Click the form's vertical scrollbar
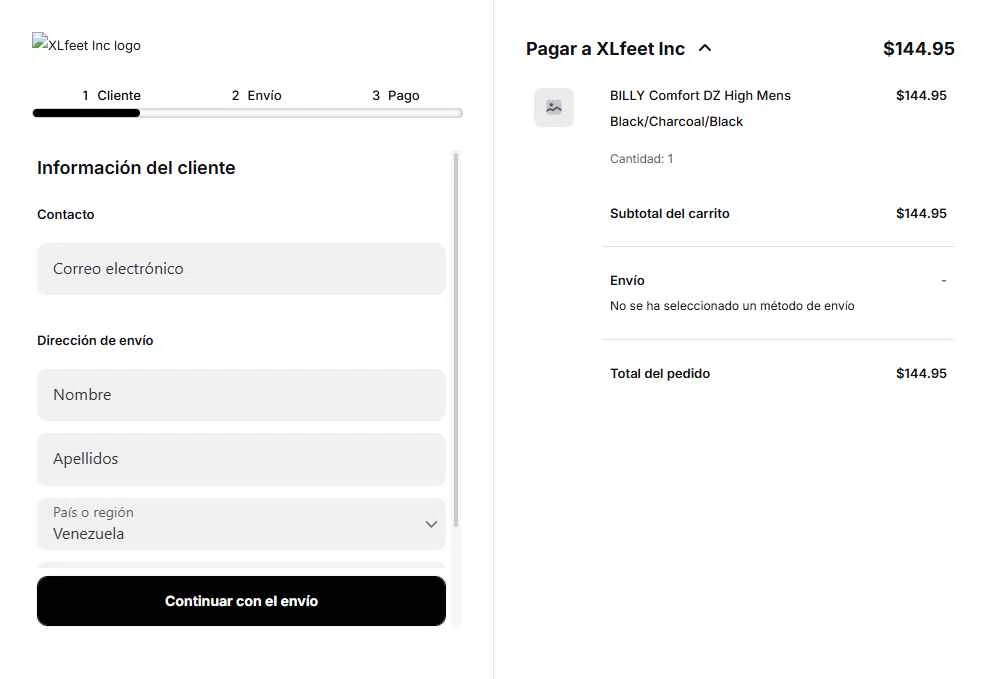 point(456,340)
